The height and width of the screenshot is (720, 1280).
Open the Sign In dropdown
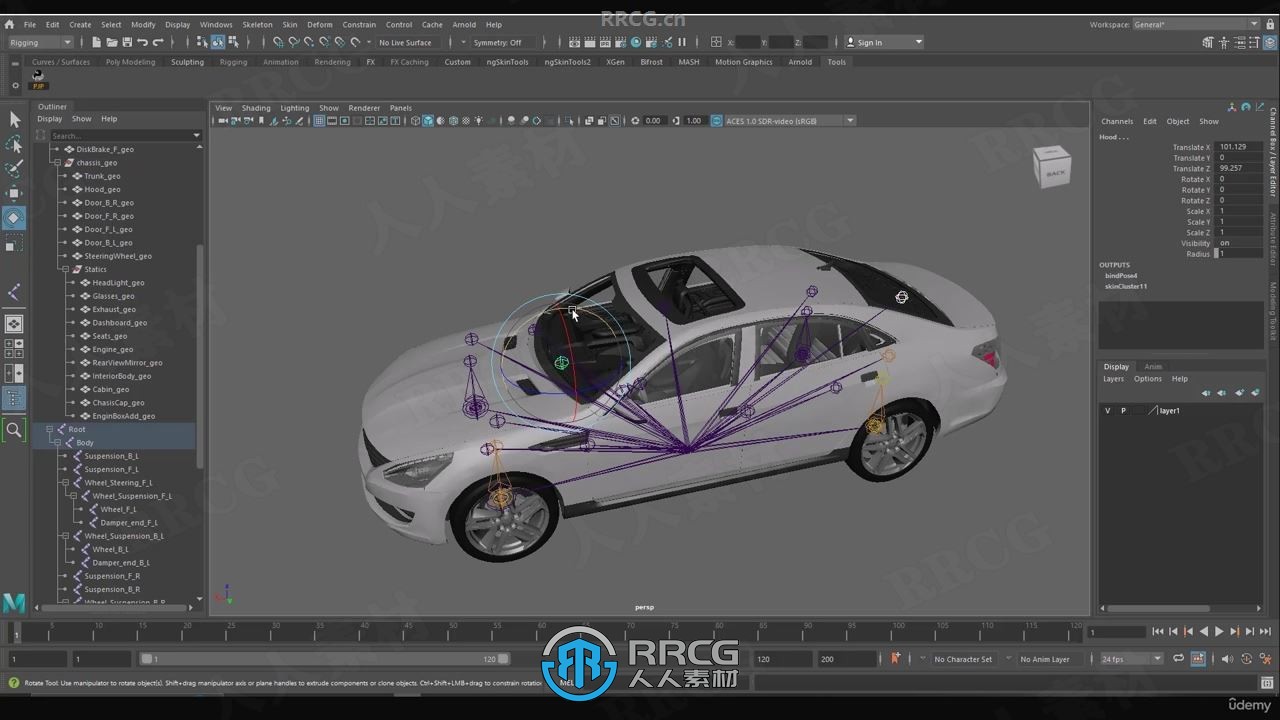point(884,42)
